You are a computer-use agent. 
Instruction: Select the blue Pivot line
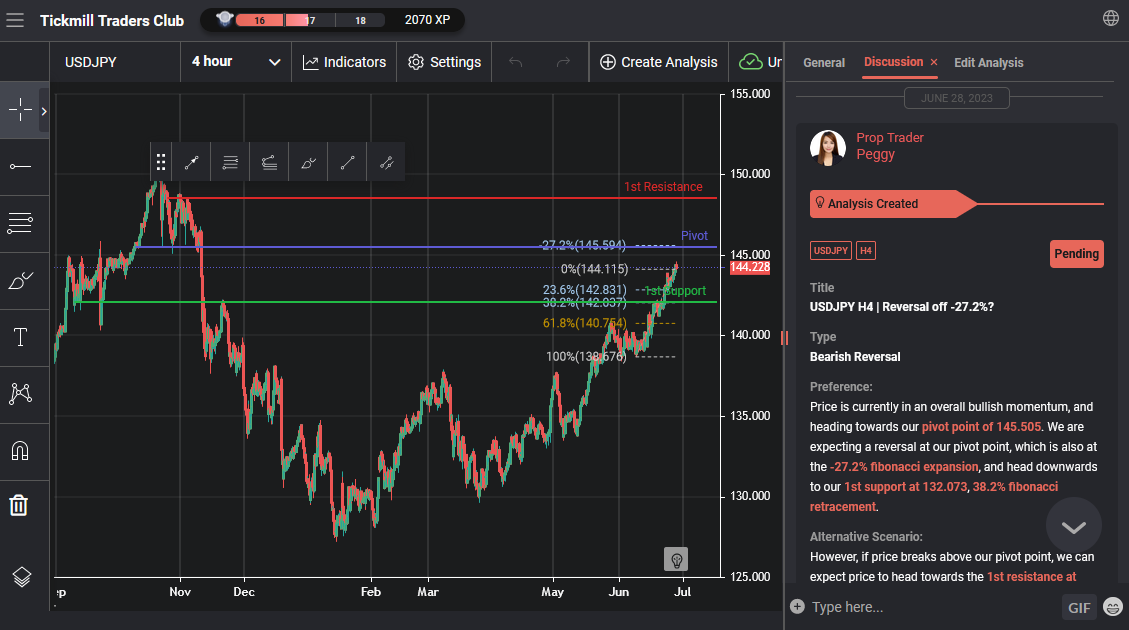[425, 247]
